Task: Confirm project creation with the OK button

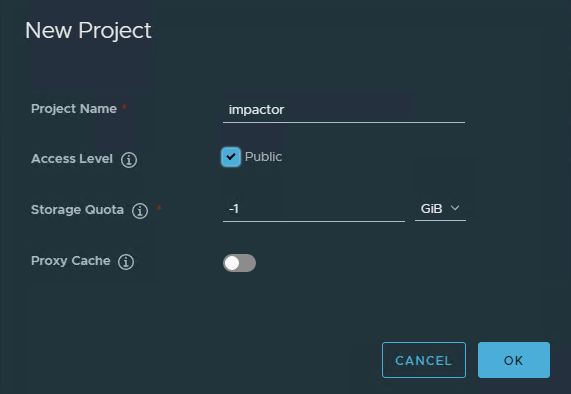Action: click(514, 360)
